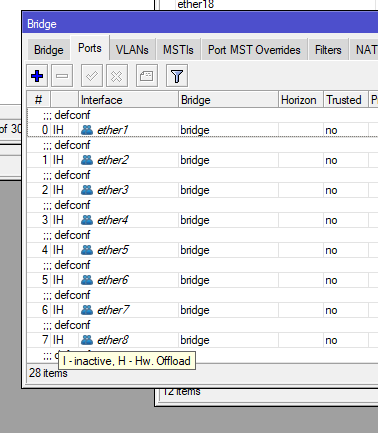378x433 pixels.
Task: Select the ether8 port row
Action: 202,340
